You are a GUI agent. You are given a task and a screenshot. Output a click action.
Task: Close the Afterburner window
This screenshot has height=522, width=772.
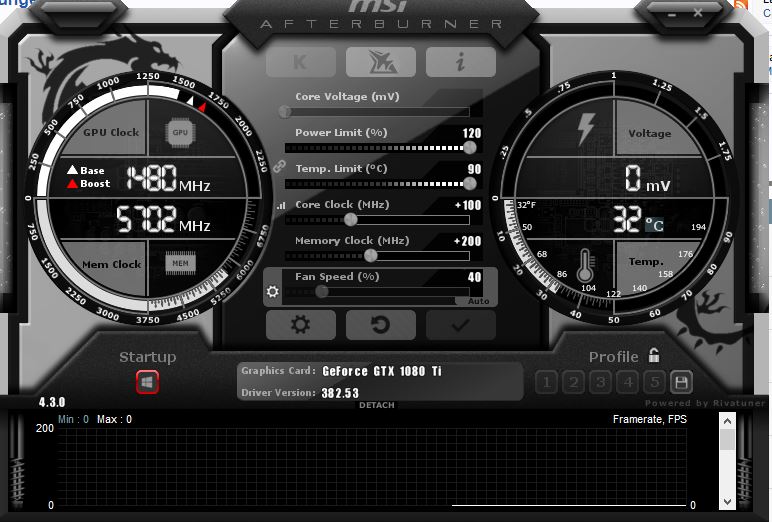[698, 13]
